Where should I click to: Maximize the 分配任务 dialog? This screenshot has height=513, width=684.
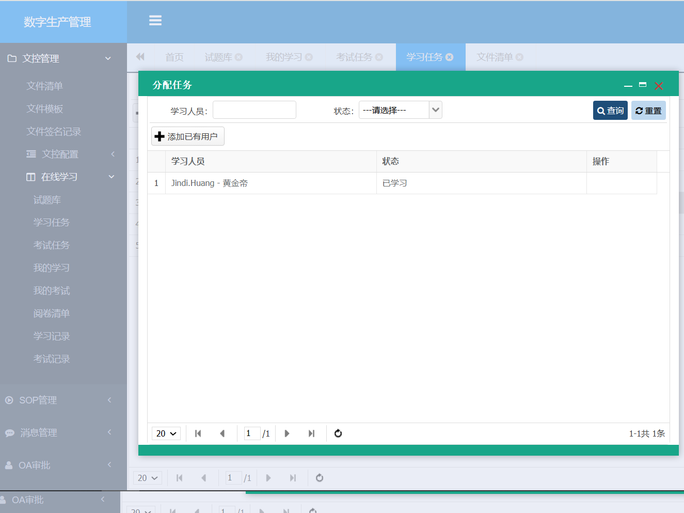(x=642, y=85)
